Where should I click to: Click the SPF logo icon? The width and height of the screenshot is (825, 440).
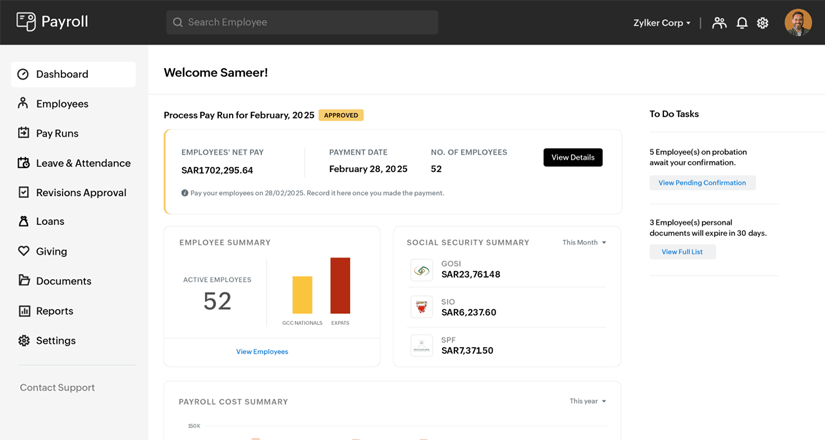(422, 346)
